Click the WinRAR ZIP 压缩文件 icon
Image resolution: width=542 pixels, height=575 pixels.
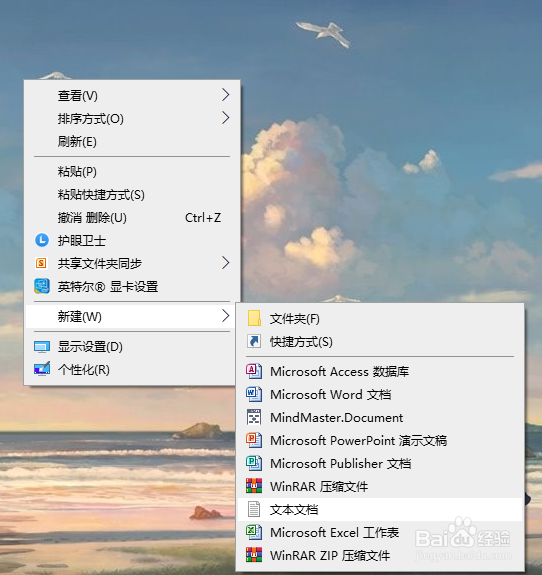(x=254, y=555)
